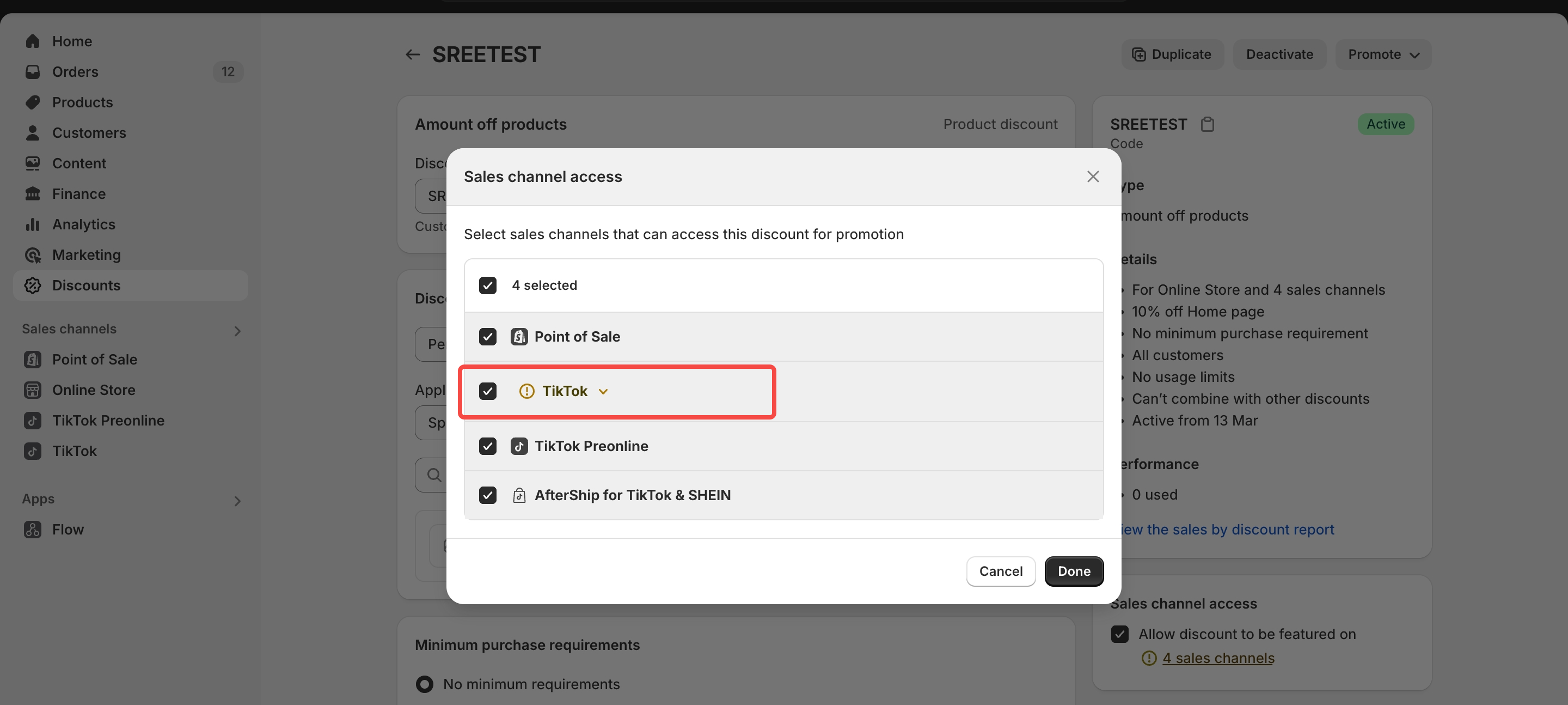The image size is (1568, 705).
Task: Expand the Sales channels sidebar section
Action: (x=237, y=330)
